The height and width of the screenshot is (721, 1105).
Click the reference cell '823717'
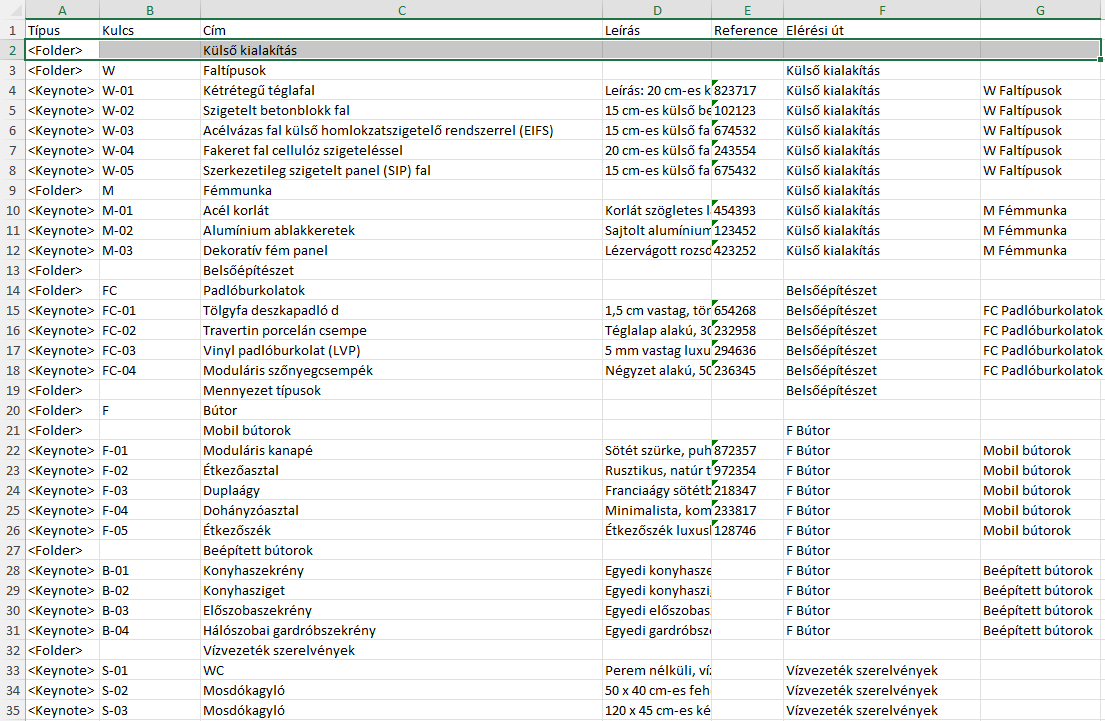745,90
